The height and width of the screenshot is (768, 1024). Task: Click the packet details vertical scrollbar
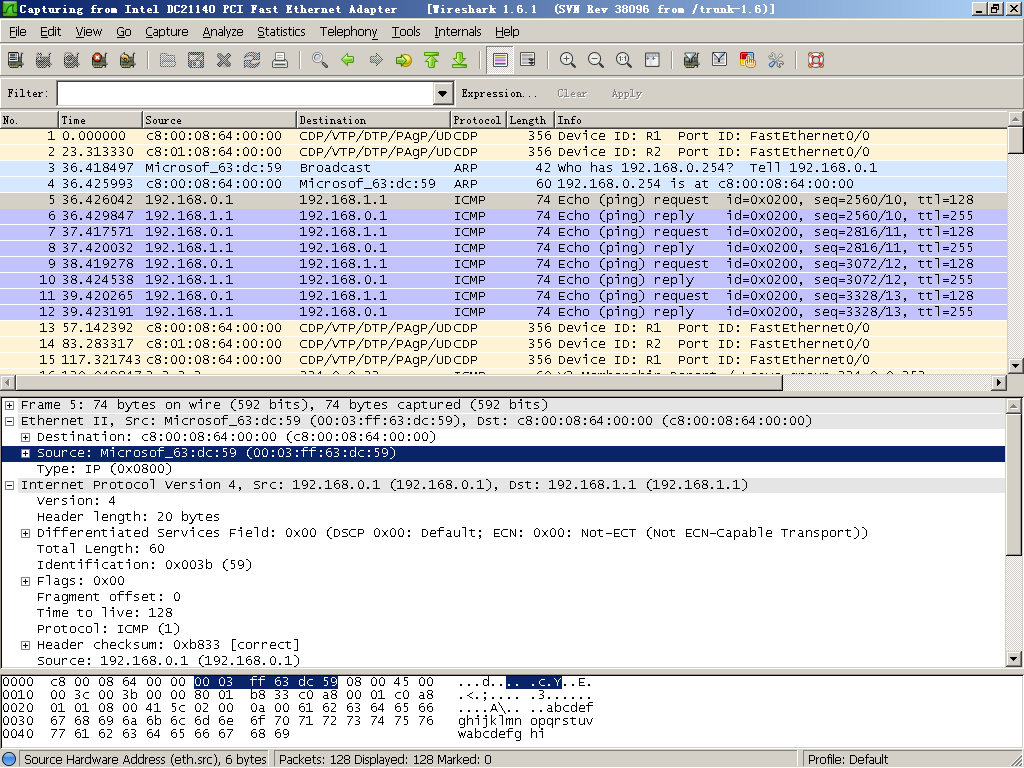tap(1014, 532)
